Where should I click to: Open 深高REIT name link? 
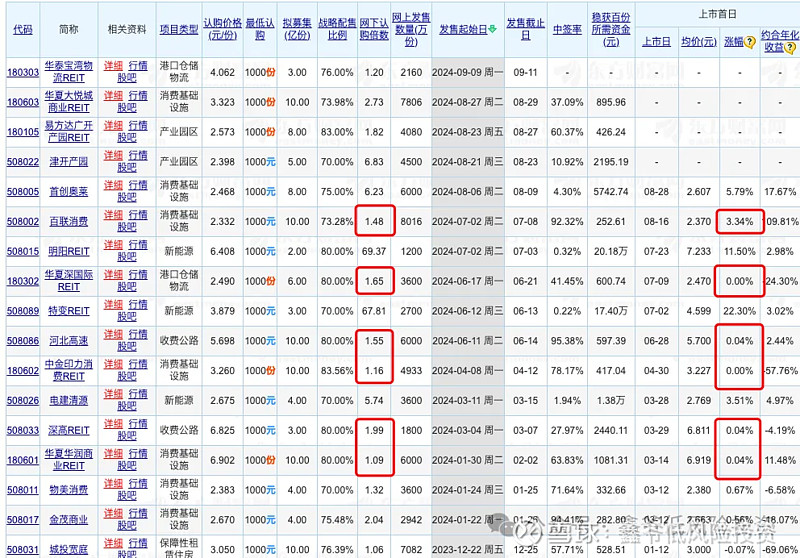(69, 430)
